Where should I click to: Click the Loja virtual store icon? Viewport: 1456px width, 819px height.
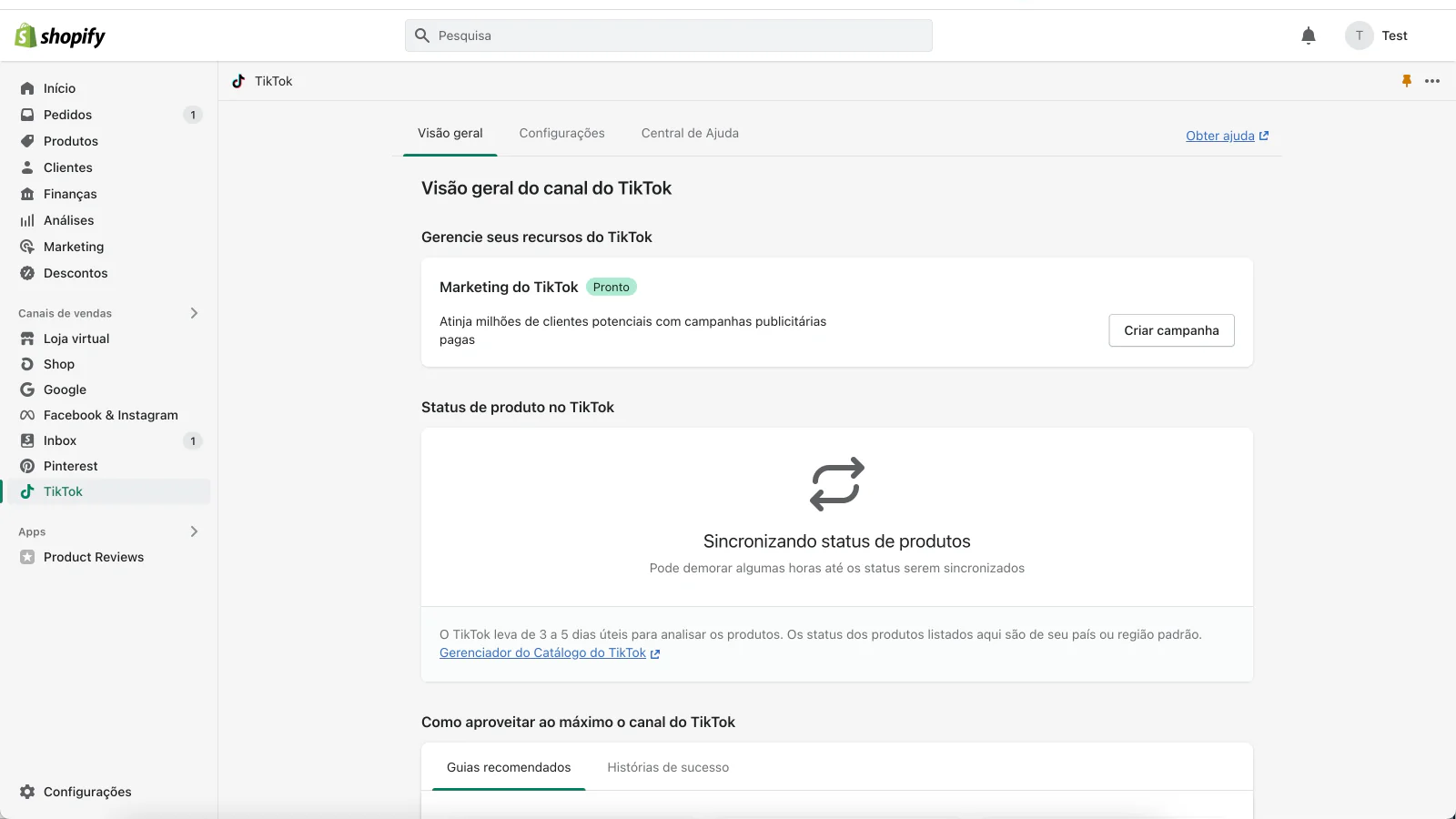pyautogui.click(x=27, y=339)
